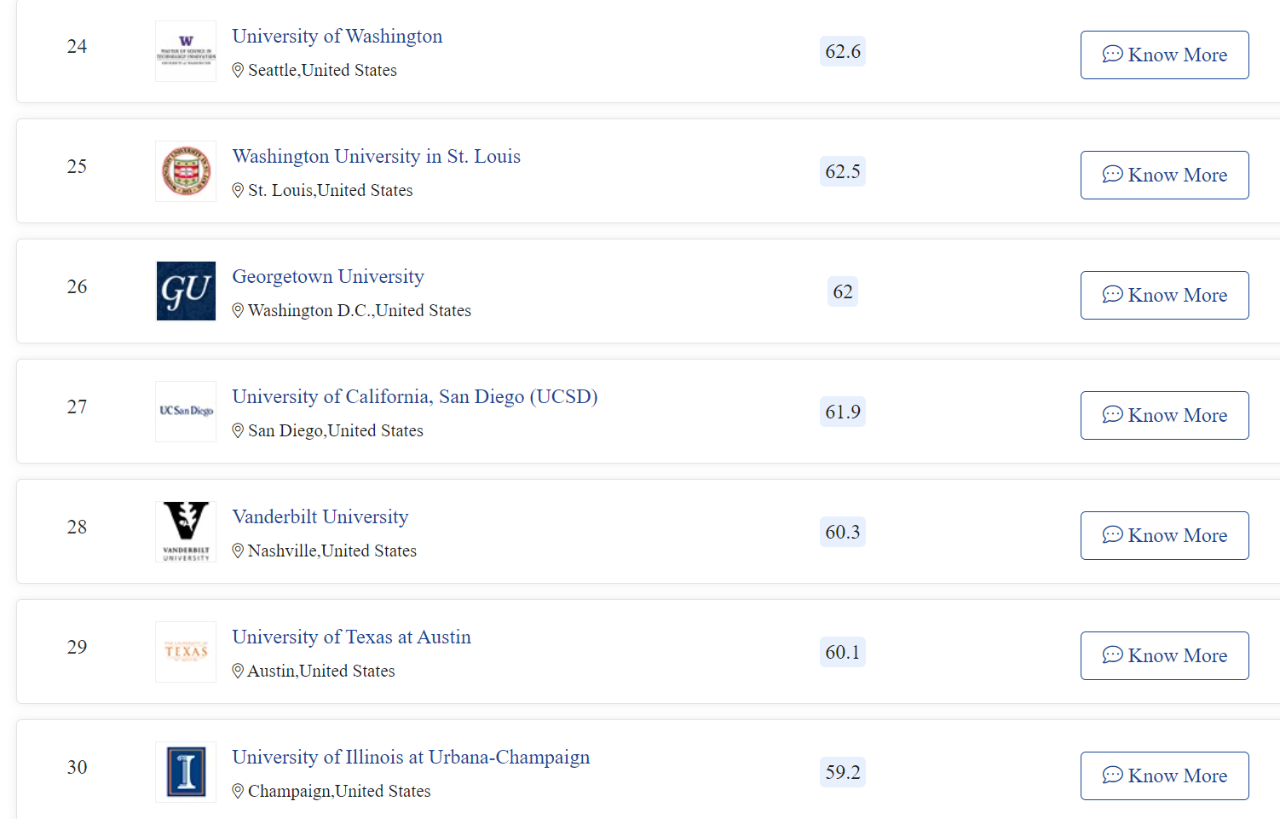The width and height of the screenshot is (1280, 819).
Task: Click the UC San Diego logo
Action: tap(186, 411)
